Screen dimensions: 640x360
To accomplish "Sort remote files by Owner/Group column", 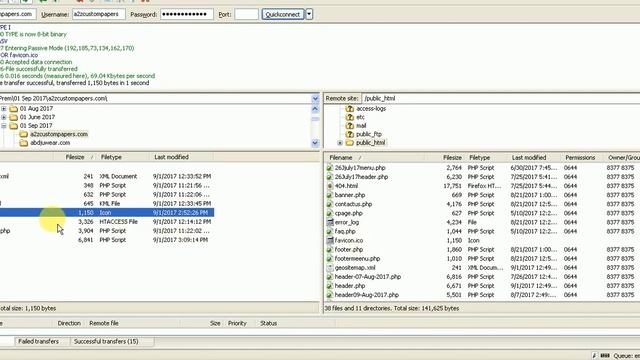I will tap(623, 158).
